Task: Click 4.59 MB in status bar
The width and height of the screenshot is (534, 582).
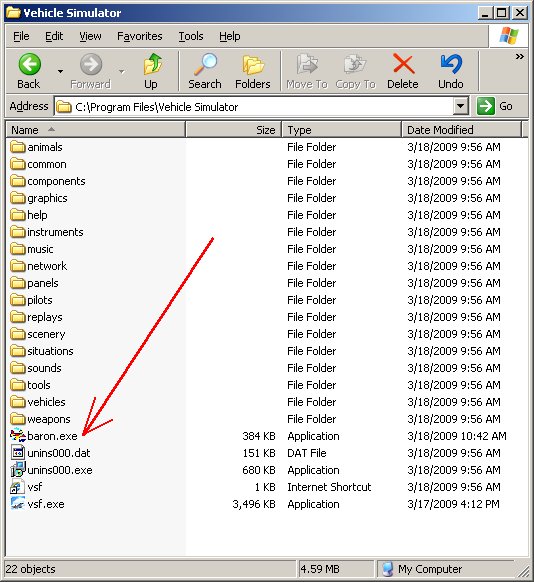Action: click(x=320, y=569)
